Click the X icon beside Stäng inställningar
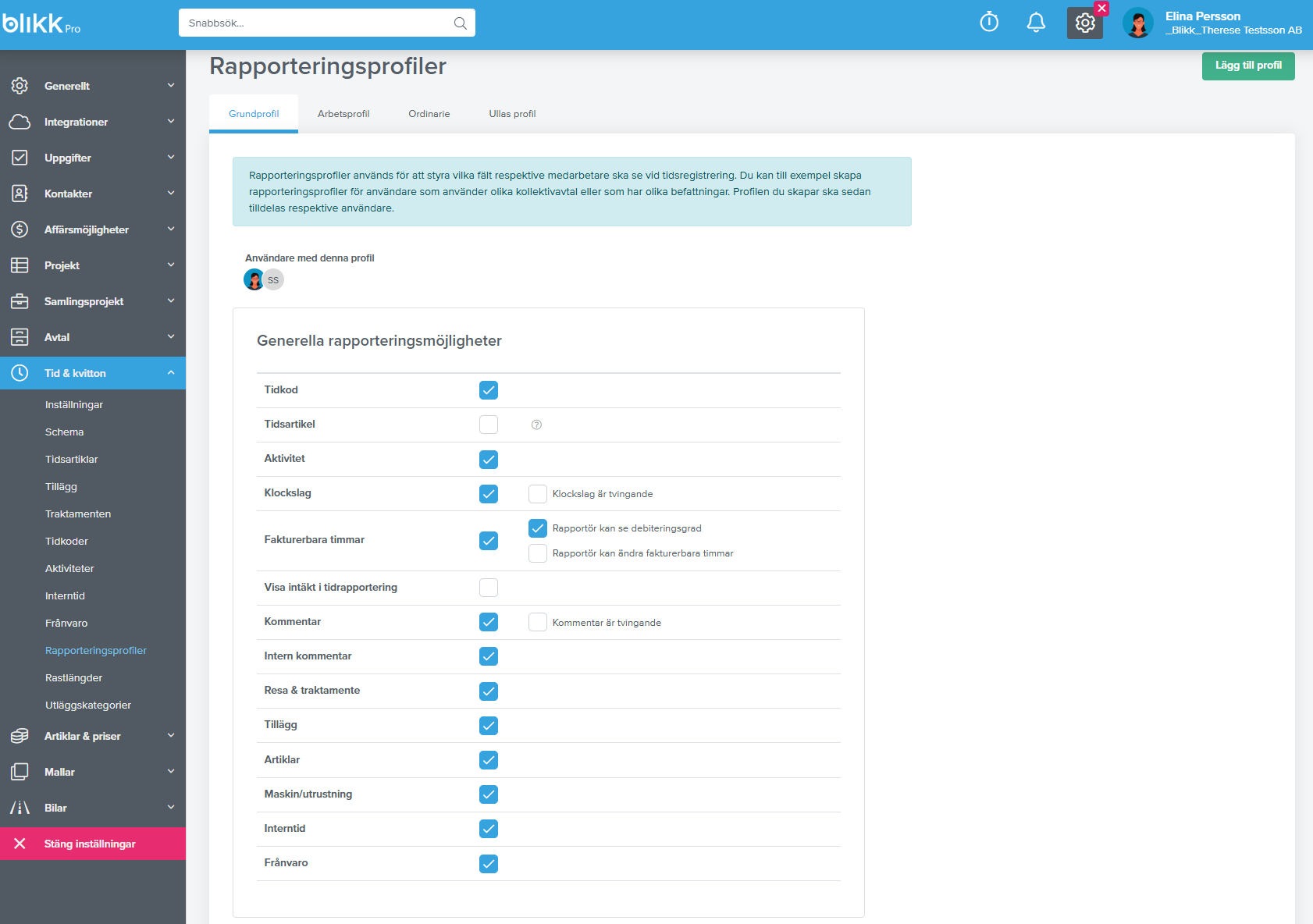Image resolution: width=1313 pixels, height=924 pixels. pyautogui.click(x=20, y=844)
